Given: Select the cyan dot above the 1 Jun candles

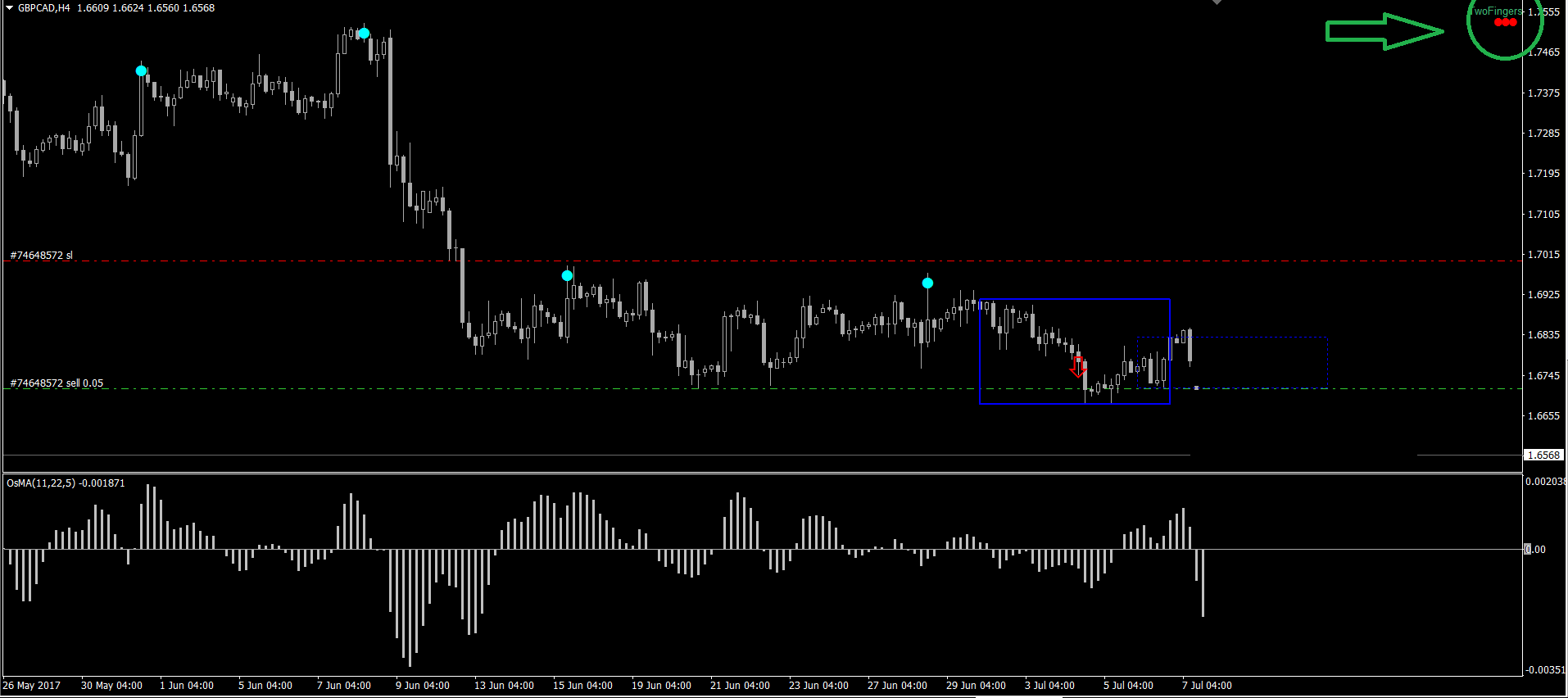Looking at the screenshot, I should click(142, 71).
